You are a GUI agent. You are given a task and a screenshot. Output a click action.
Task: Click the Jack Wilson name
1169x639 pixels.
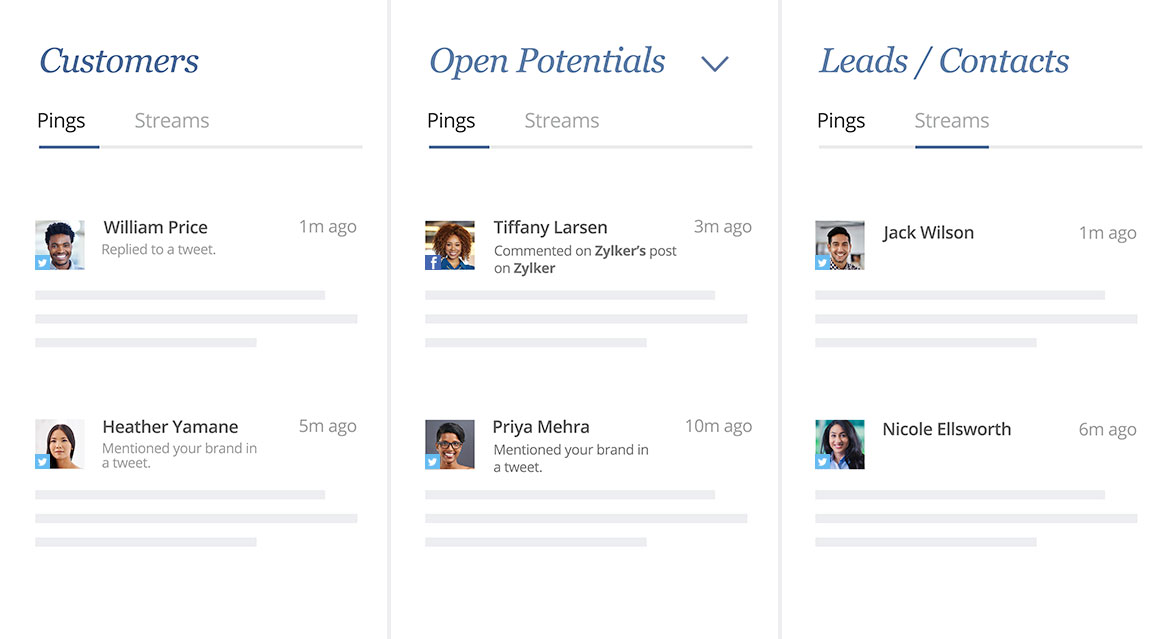click(x=928, y=233)
